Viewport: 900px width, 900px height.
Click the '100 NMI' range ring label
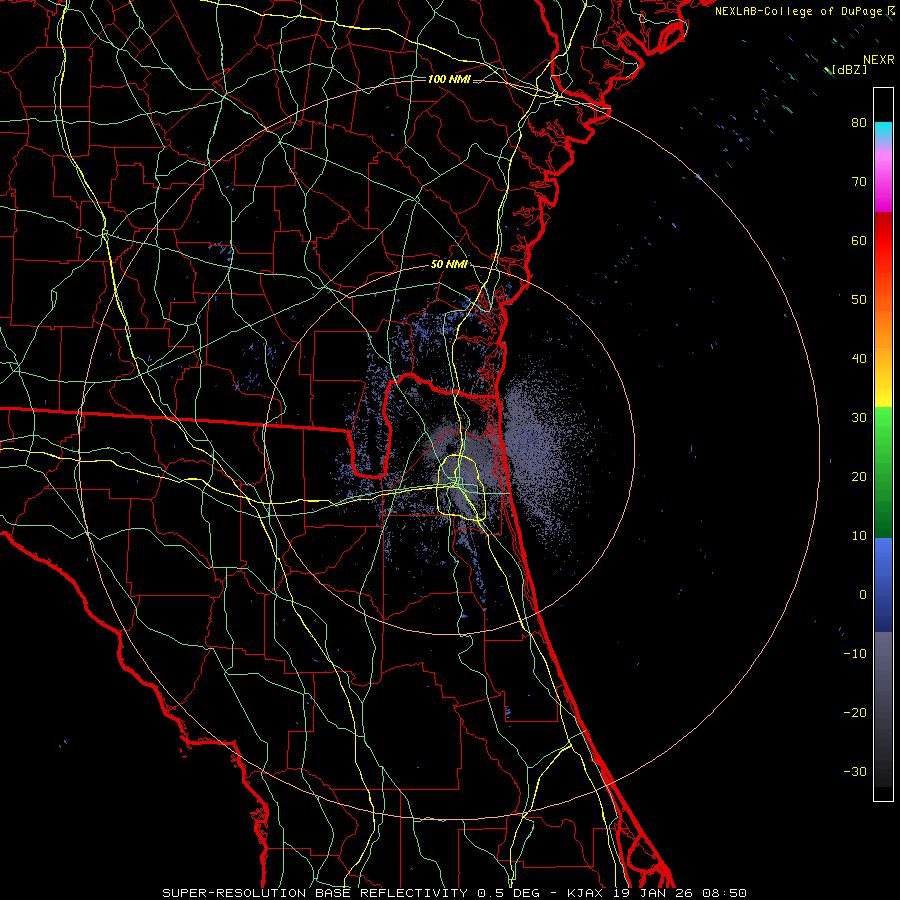point(449,79)
